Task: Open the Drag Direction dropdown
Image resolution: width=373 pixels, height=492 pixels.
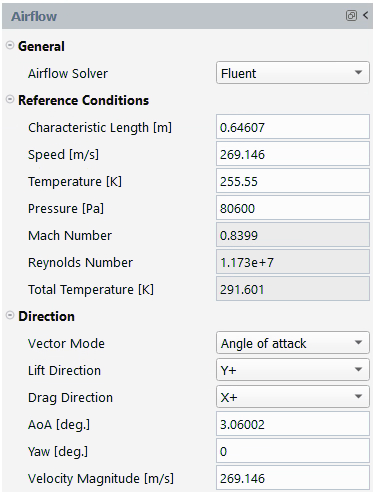Action: [x=293, y=397]
